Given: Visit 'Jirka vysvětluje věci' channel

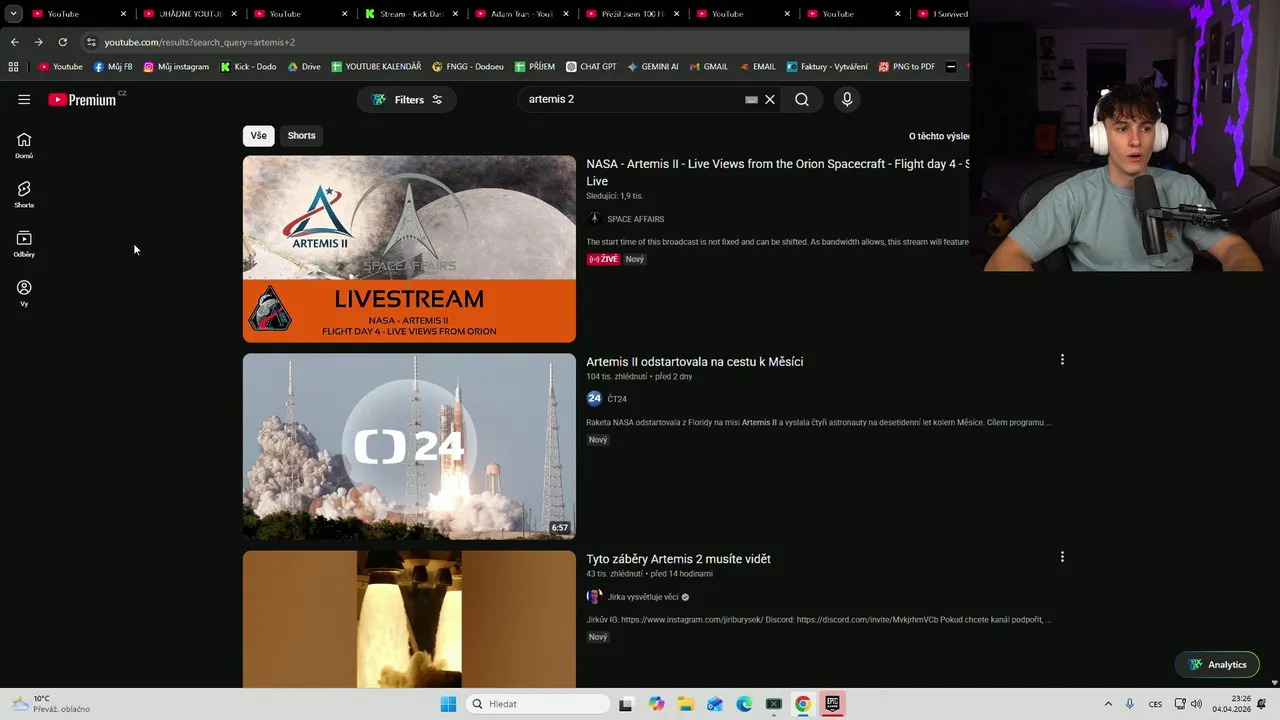Looking at the screenshot, I should coord(642,597).
